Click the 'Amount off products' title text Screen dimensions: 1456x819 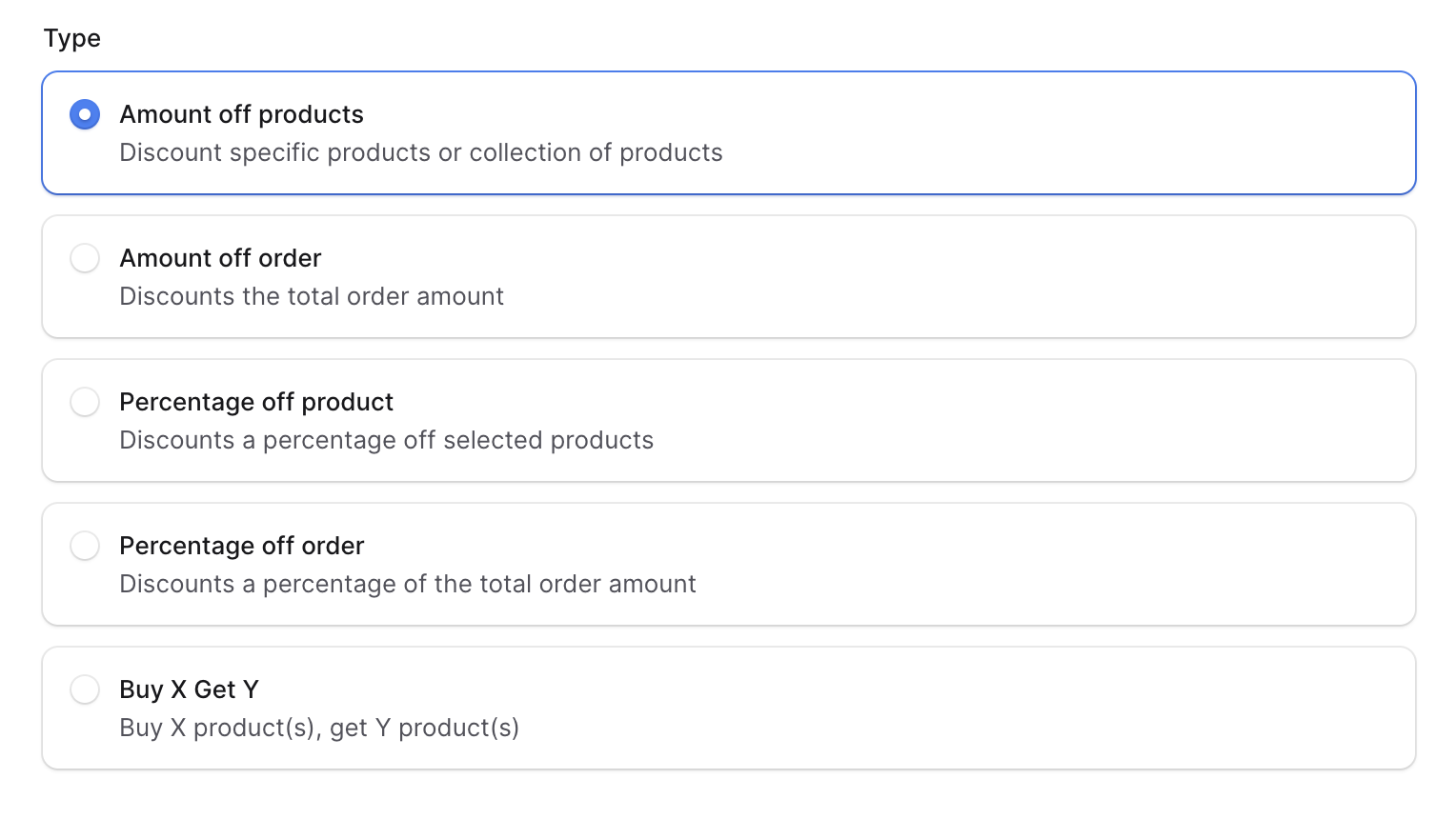pyautogui.click(x=241, y=115)
